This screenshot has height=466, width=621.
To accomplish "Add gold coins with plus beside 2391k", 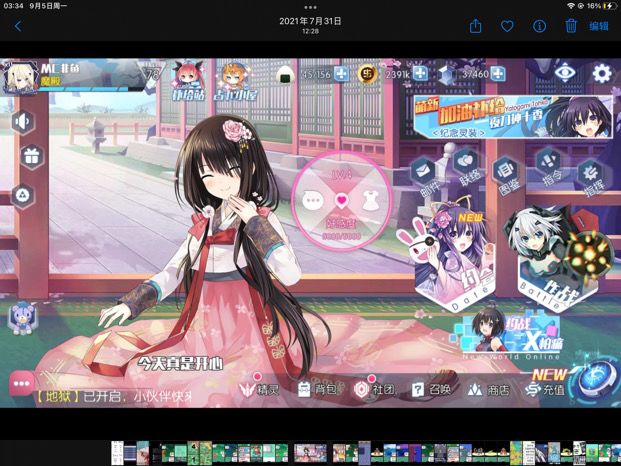I will click(x=421, y=74).
